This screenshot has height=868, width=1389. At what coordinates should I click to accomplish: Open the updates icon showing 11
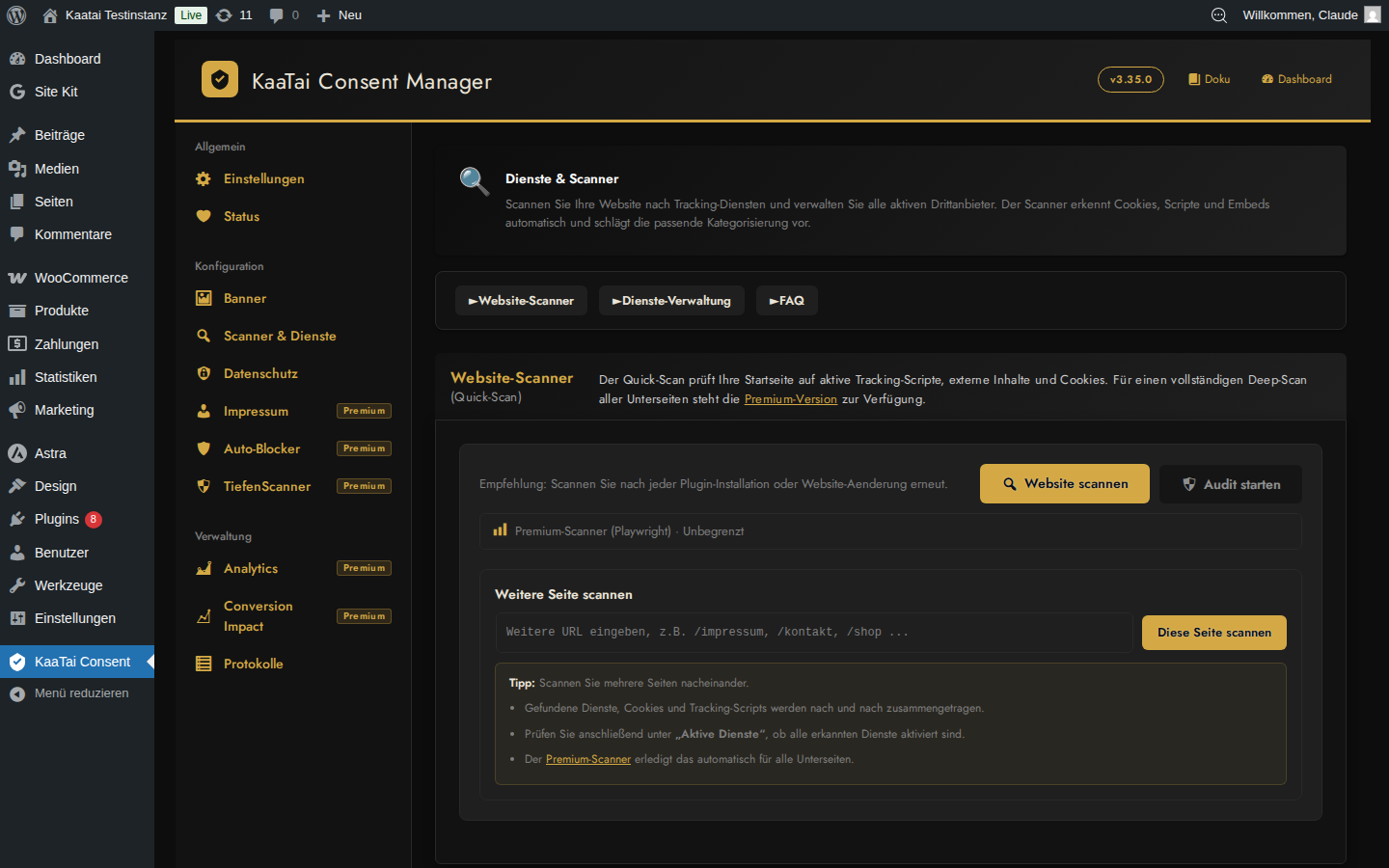point(224,15)
